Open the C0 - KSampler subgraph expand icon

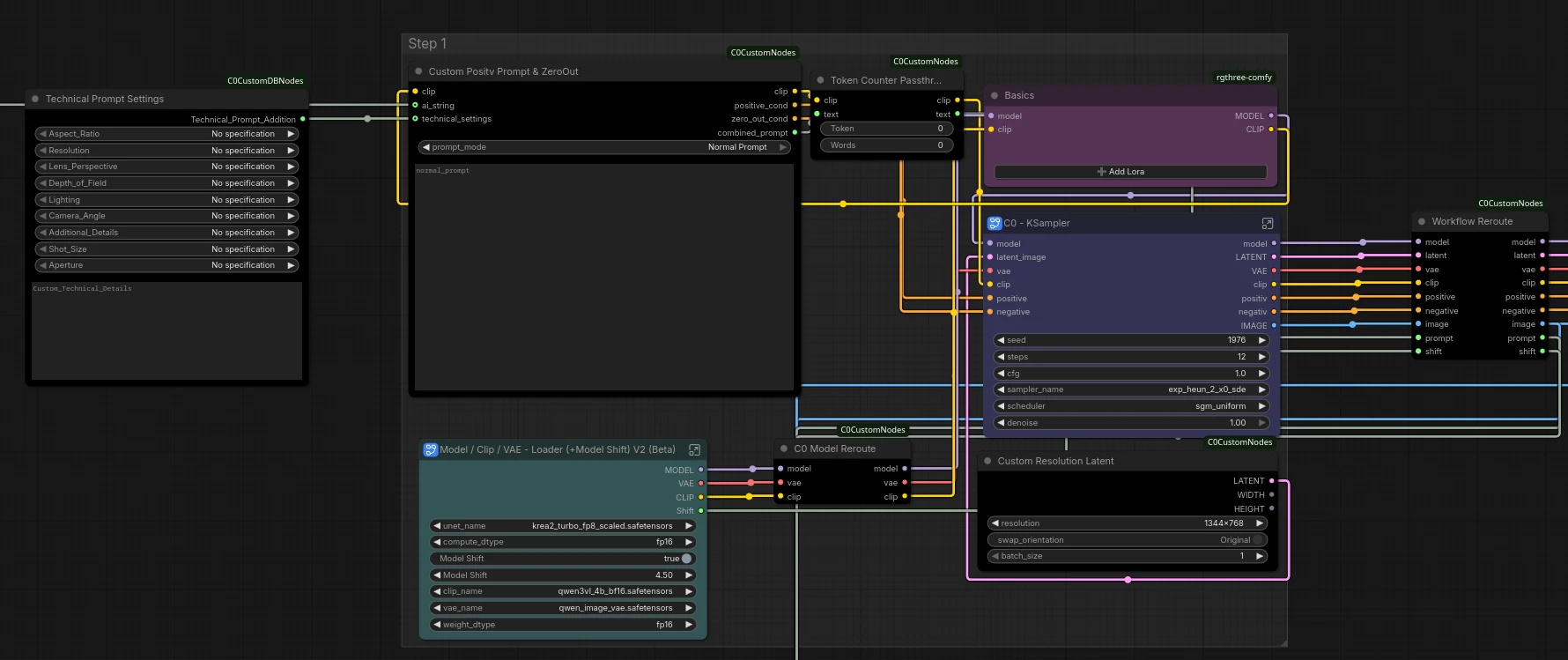(x=1268, y=223)
